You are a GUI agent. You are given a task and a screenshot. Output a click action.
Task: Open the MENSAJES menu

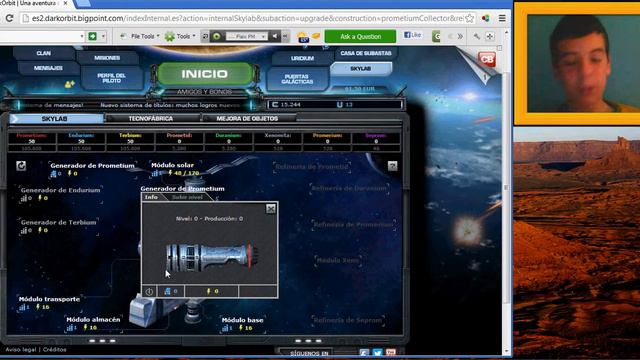[48, 68]
